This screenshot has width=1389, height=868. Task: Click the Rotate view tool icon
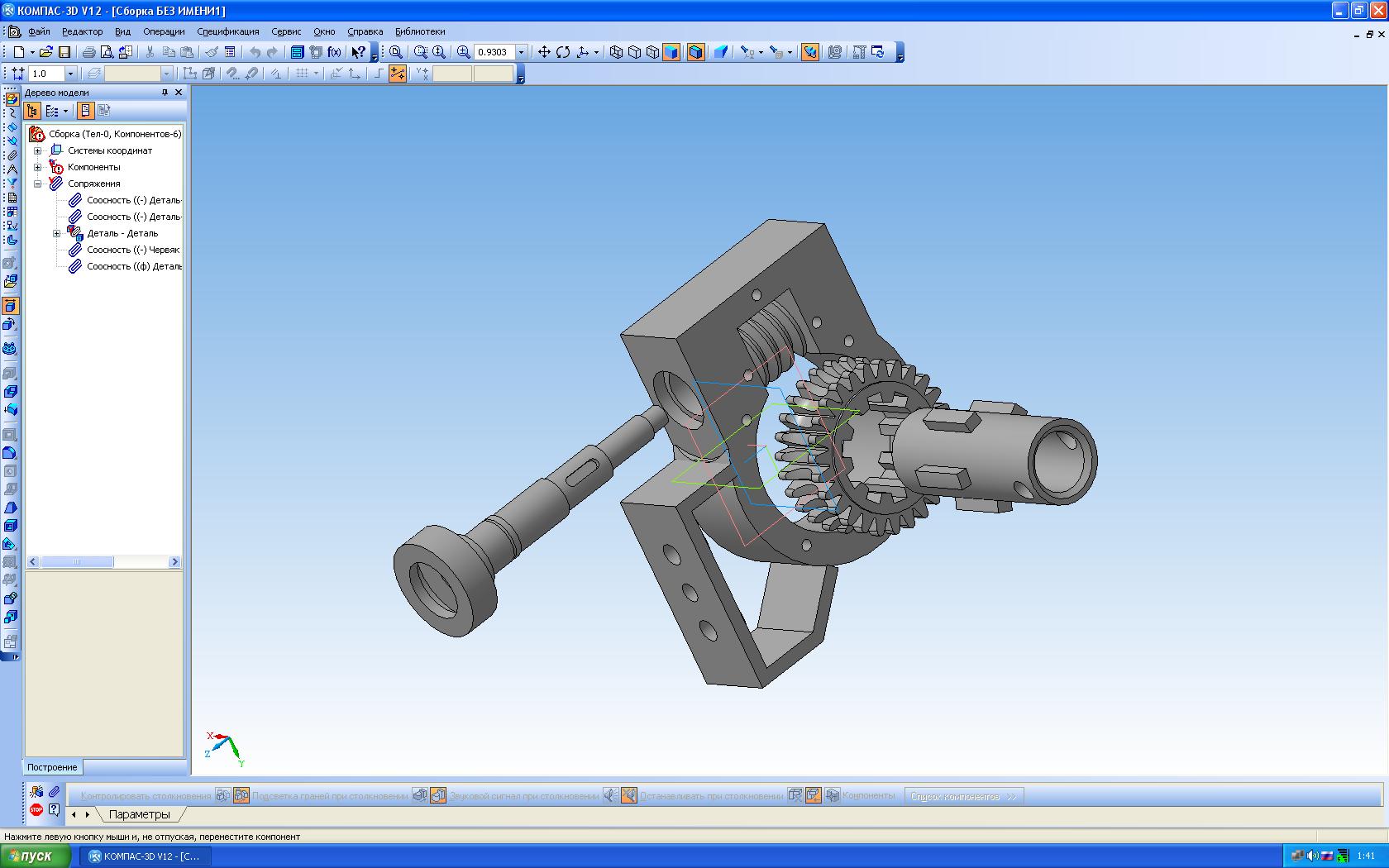[563, 52]
